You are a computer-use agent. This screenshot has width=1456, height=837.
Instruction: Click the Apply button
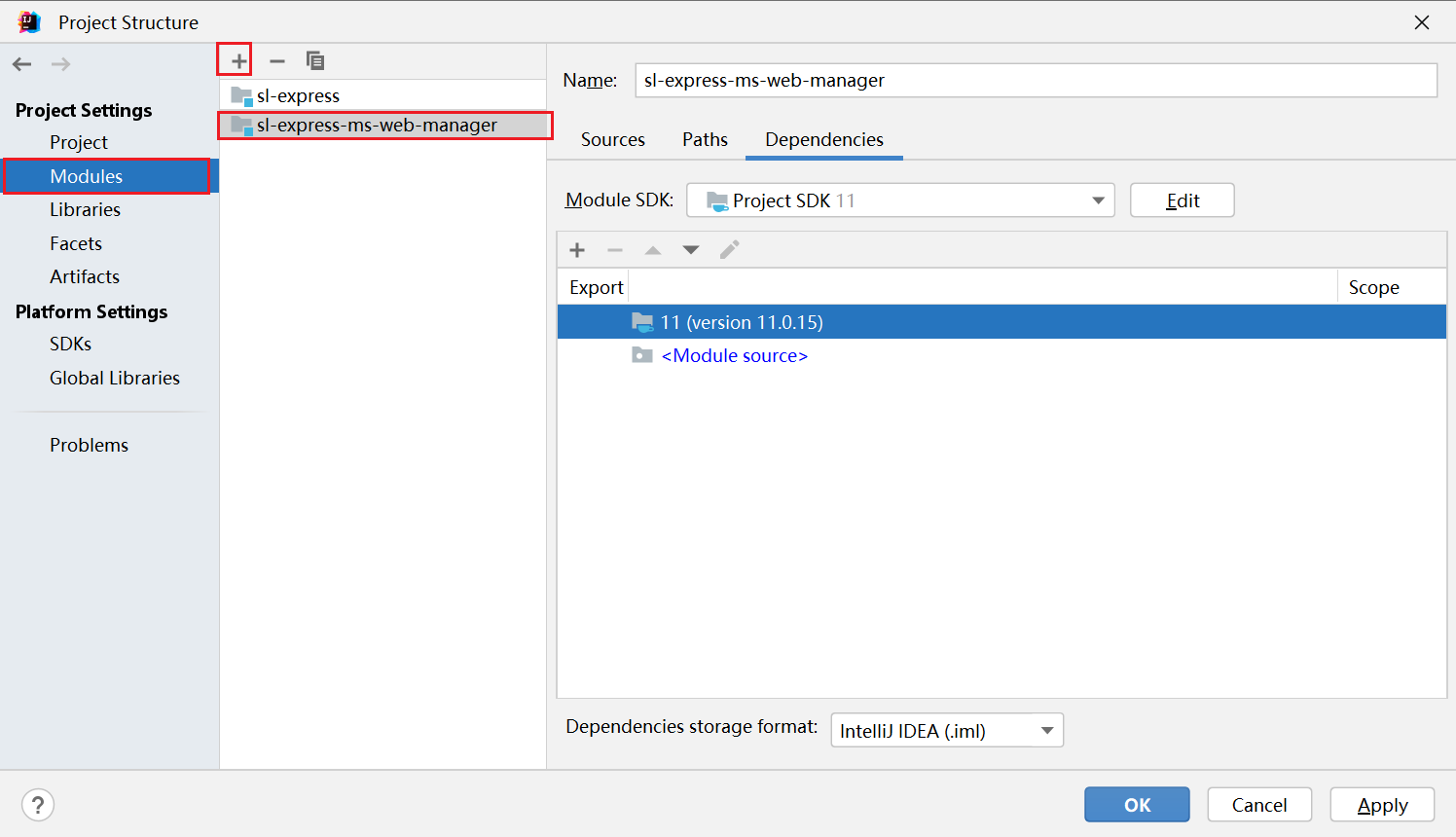(x=1382, y=805)
